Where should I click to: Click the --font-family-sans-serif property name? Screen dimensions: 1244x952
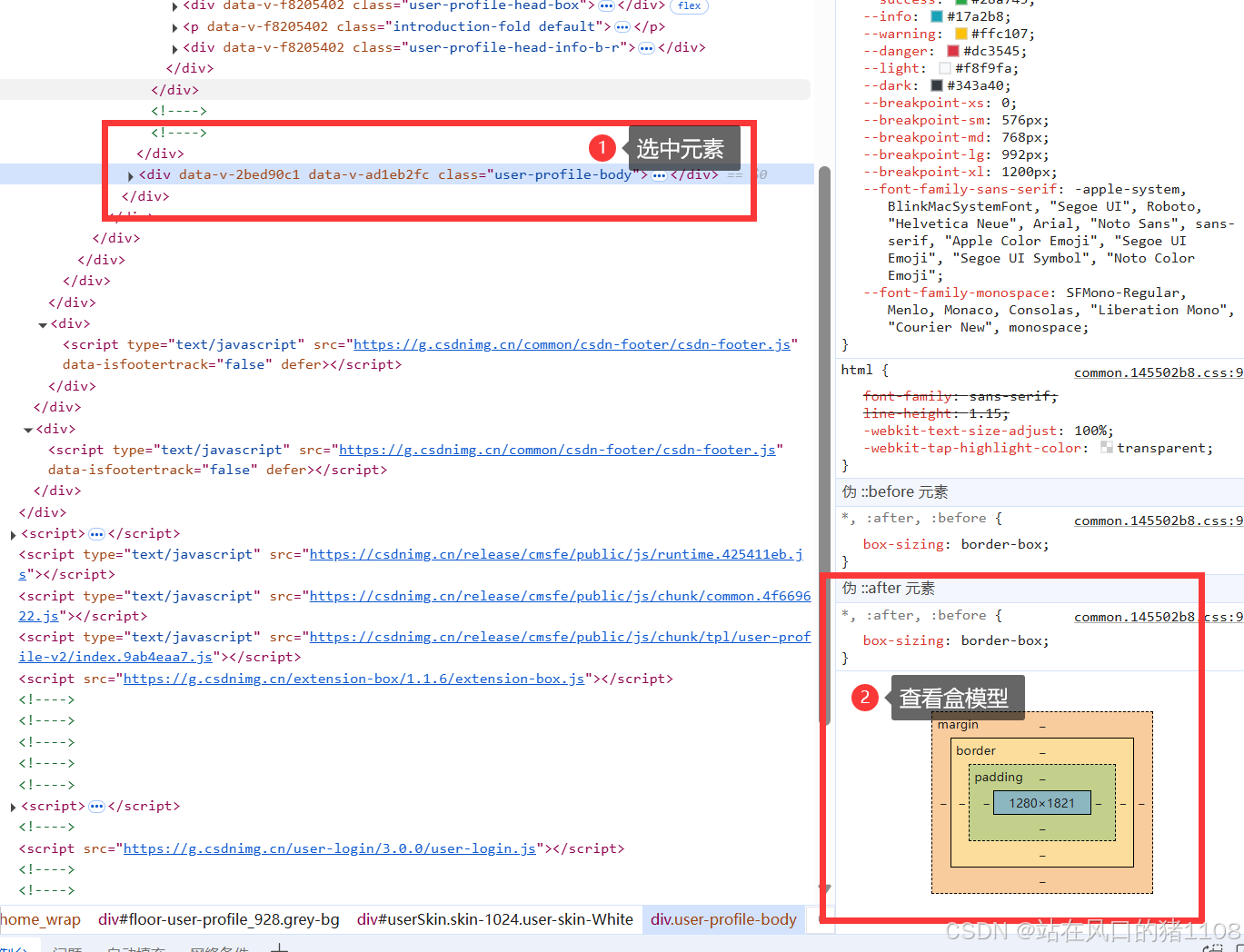(960, 189)
